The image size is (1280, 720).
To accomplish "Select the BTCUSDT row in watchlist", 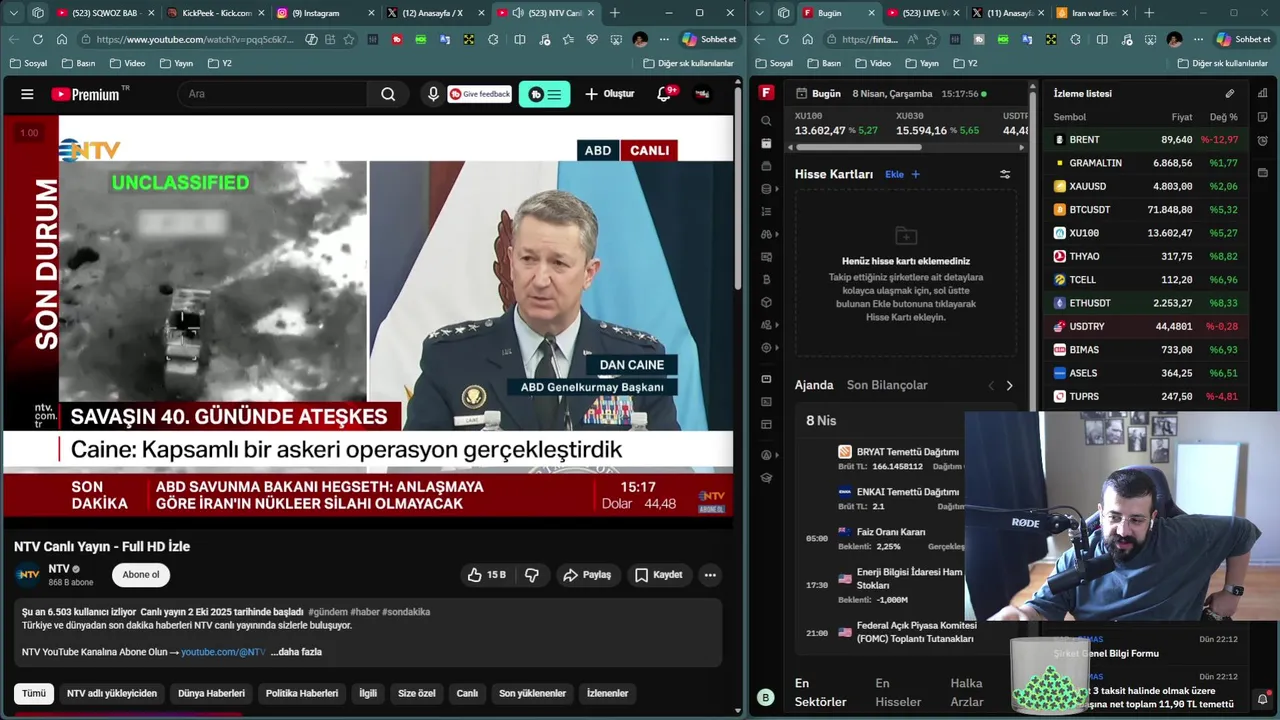I will tap(1146, 210).
